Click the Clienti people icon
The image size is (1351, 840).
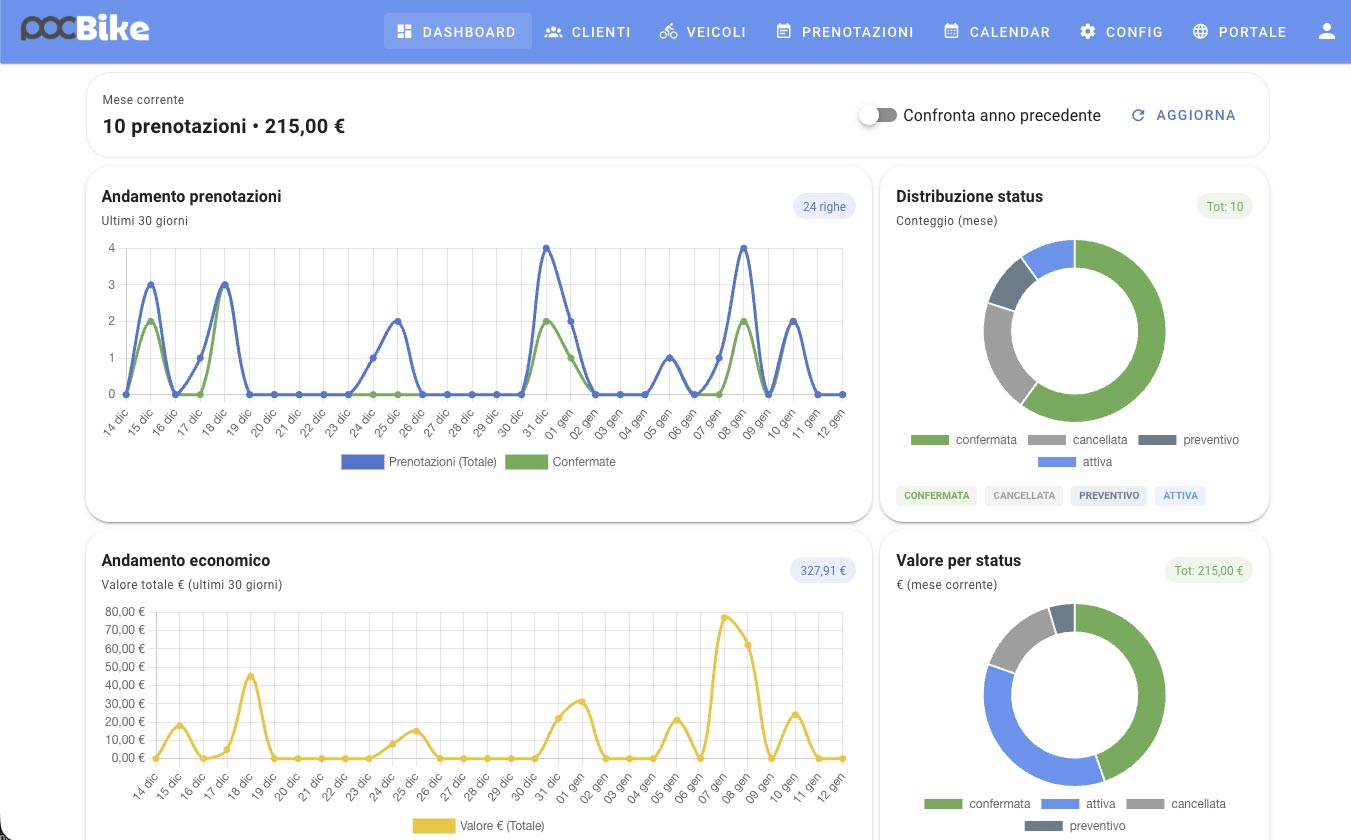coord(553,32)
